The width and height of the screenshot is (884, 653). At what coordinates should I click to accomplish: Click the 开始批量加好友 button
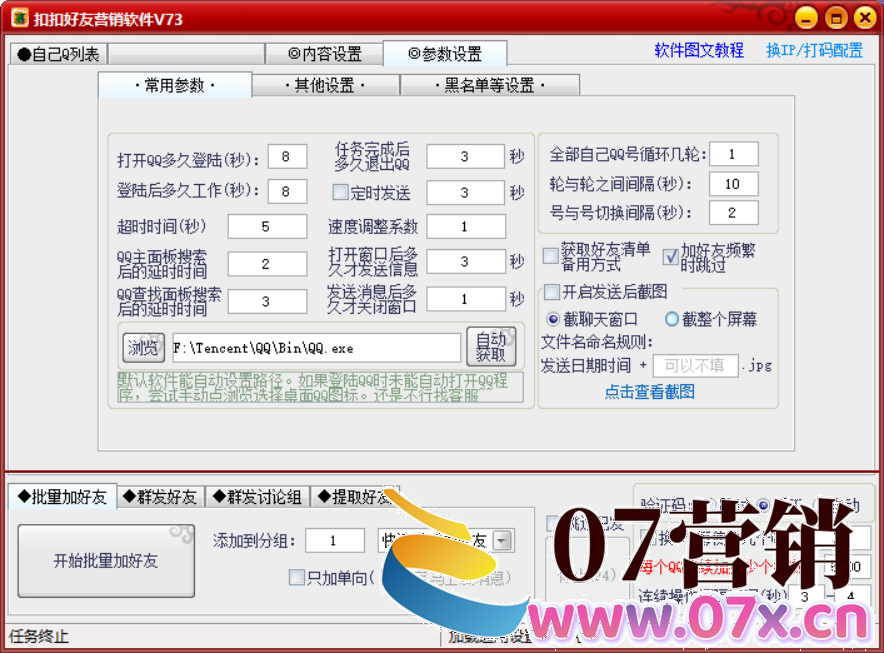click(106, 561)
